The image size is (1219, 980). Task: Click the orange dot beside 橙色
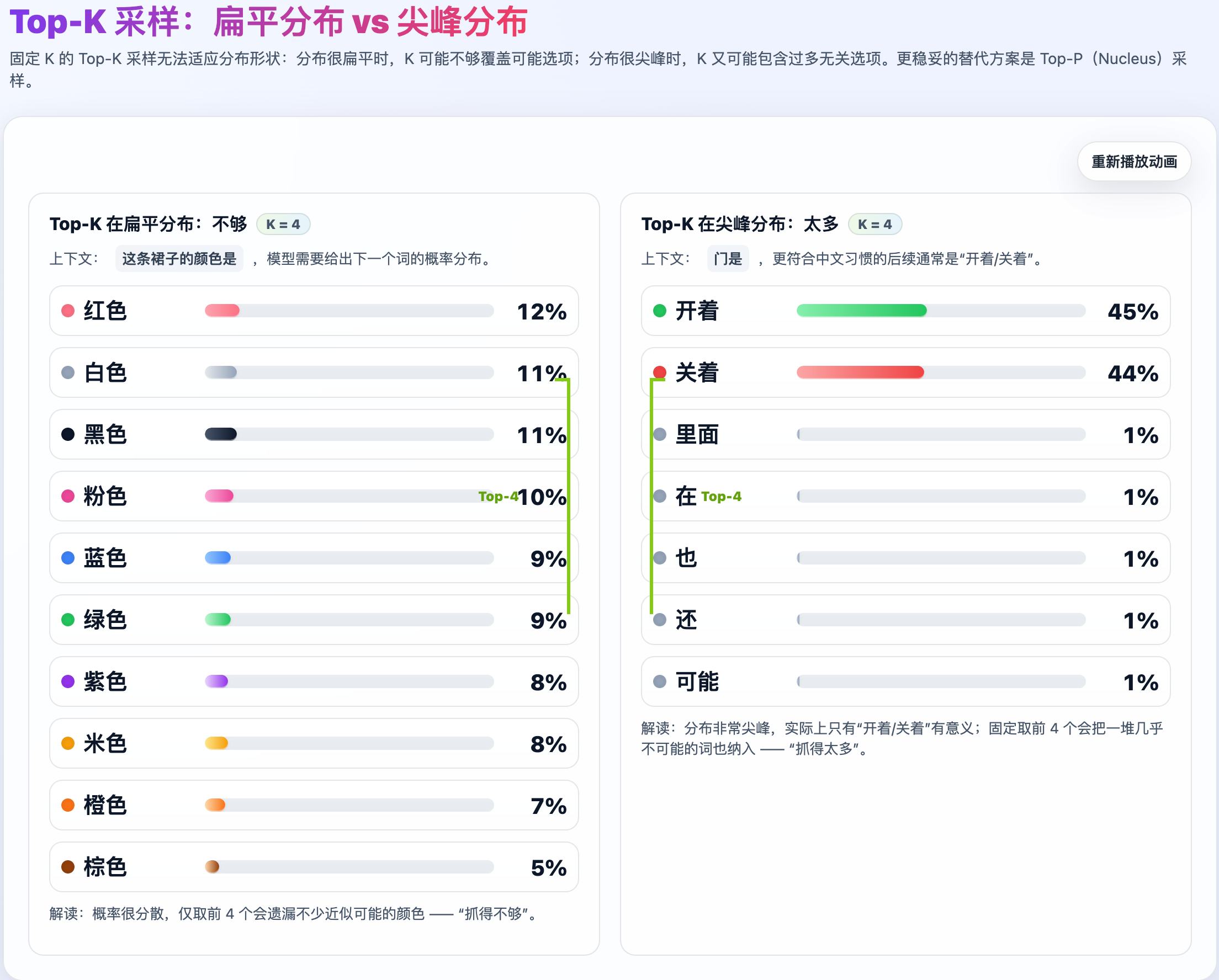point(67,806)
